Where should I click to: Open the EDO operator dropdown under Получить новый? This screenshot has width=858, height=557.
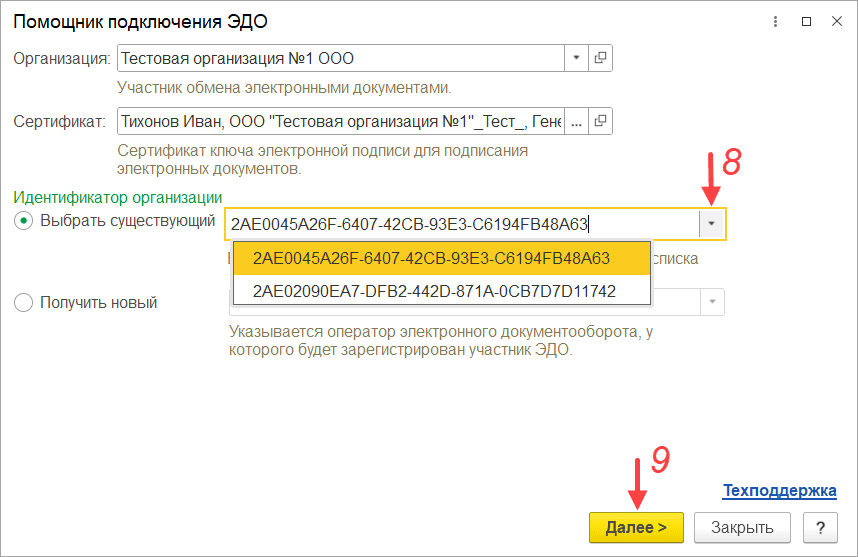(711, 302)
